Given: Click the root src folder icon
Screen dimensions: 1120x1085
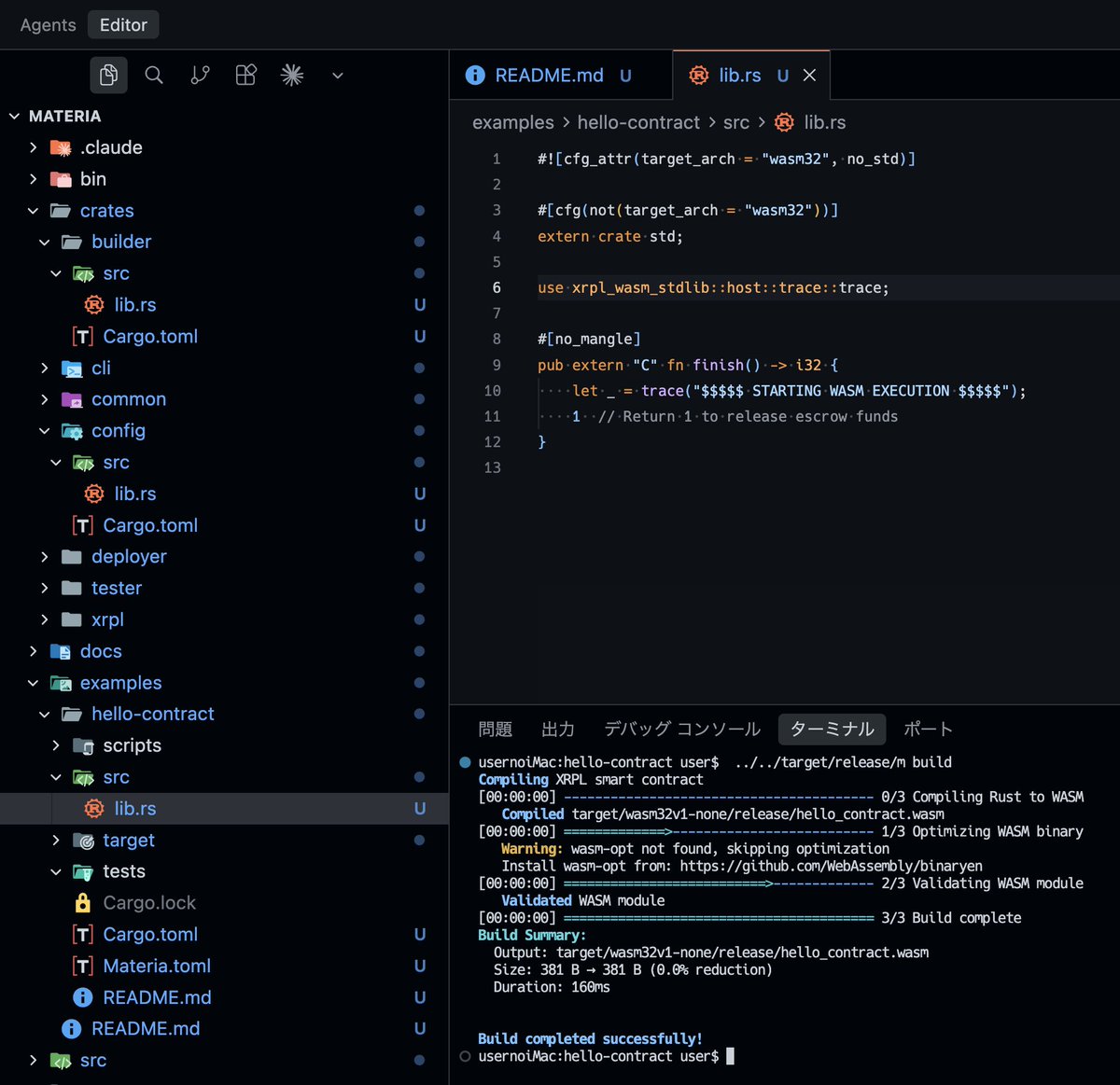Looking at the screenshot, I should 61,1061.
